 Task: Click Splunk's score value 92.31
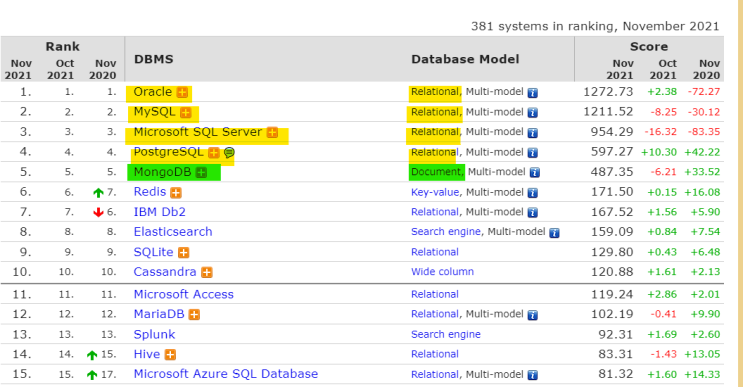tap(616, 334)
